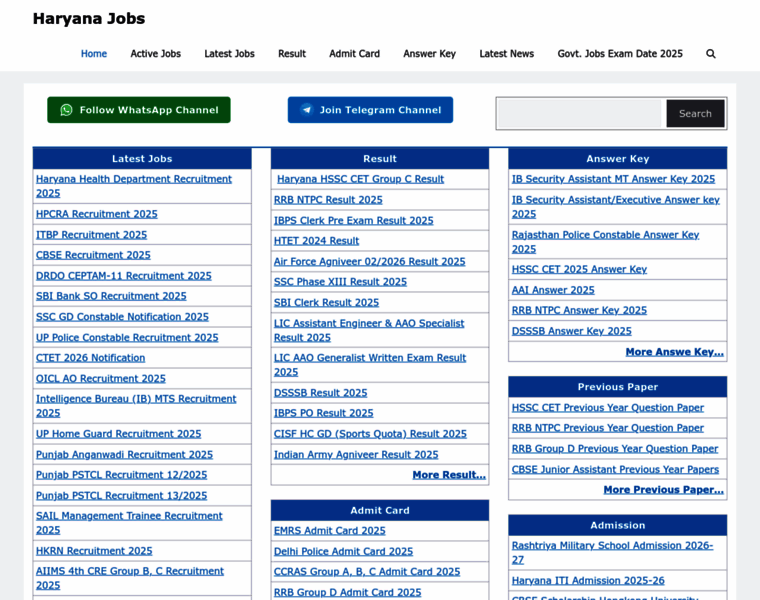760x600 pixels.
Task: Open OICL AO Recruitment 2025 link
Action: 100,379
